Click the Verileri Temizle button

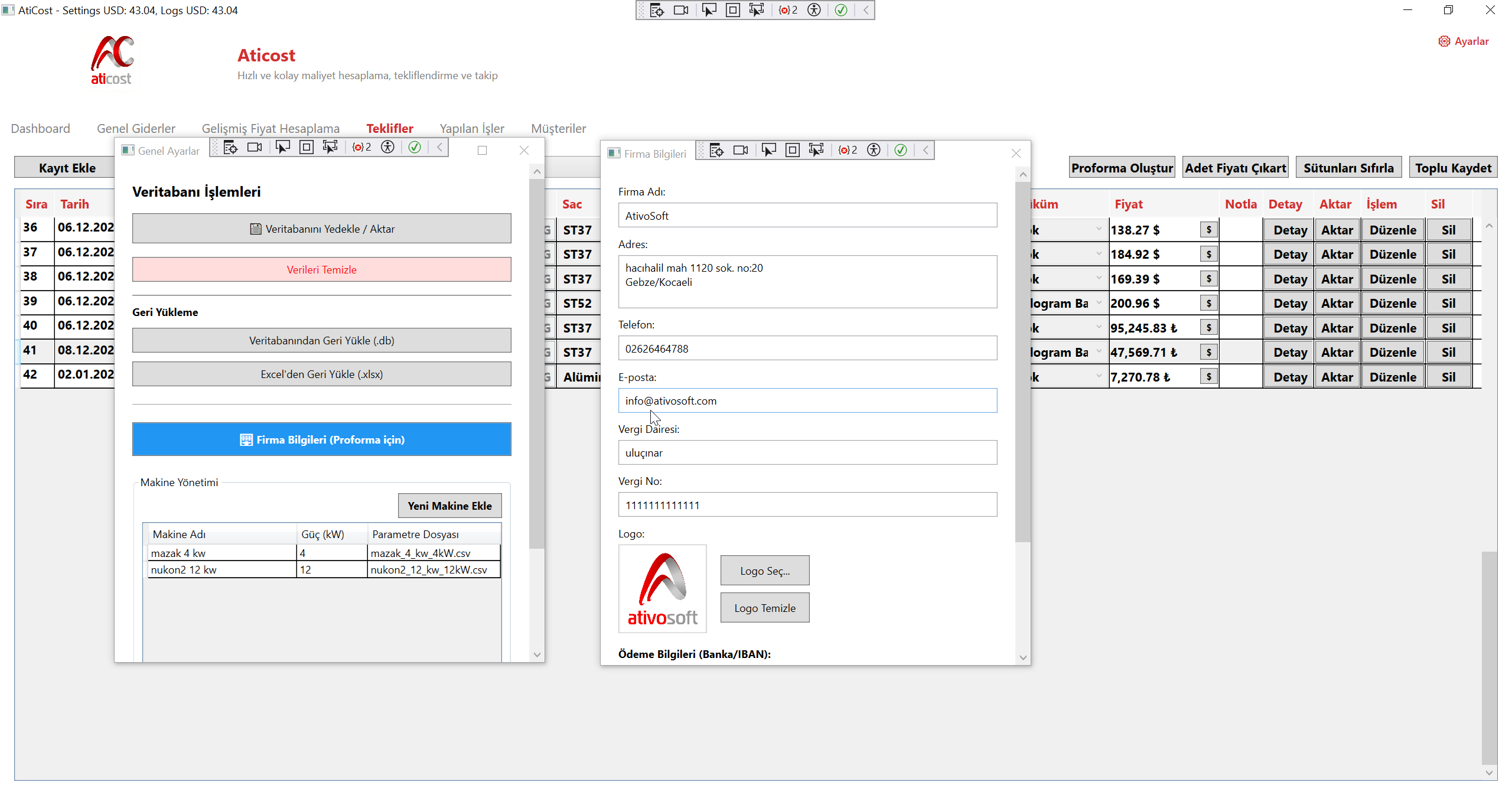[321, 269]
